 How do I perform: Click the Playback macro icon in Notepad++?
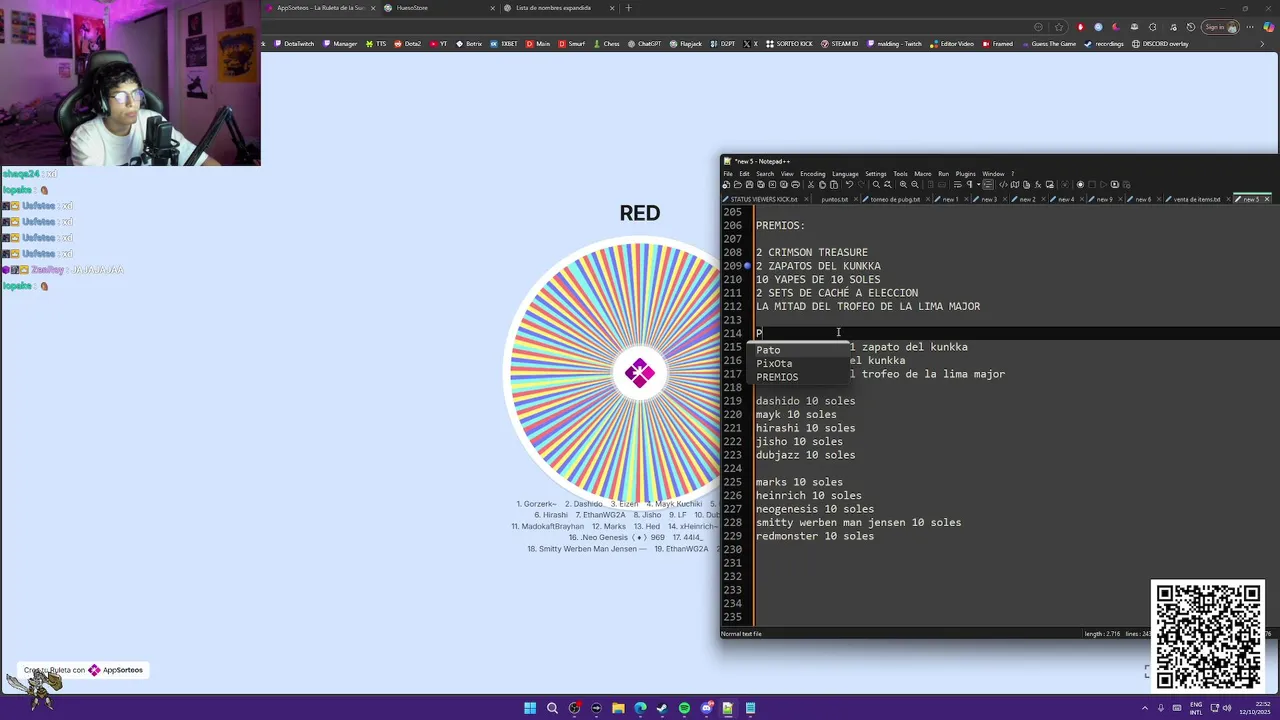(x=1103, y=184)
